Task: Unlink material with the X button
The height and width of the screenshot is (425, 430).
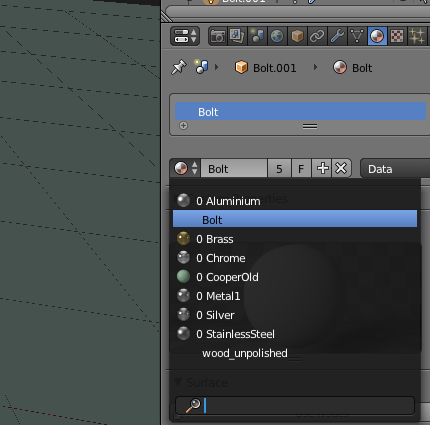Action: [x=341, y=169]
